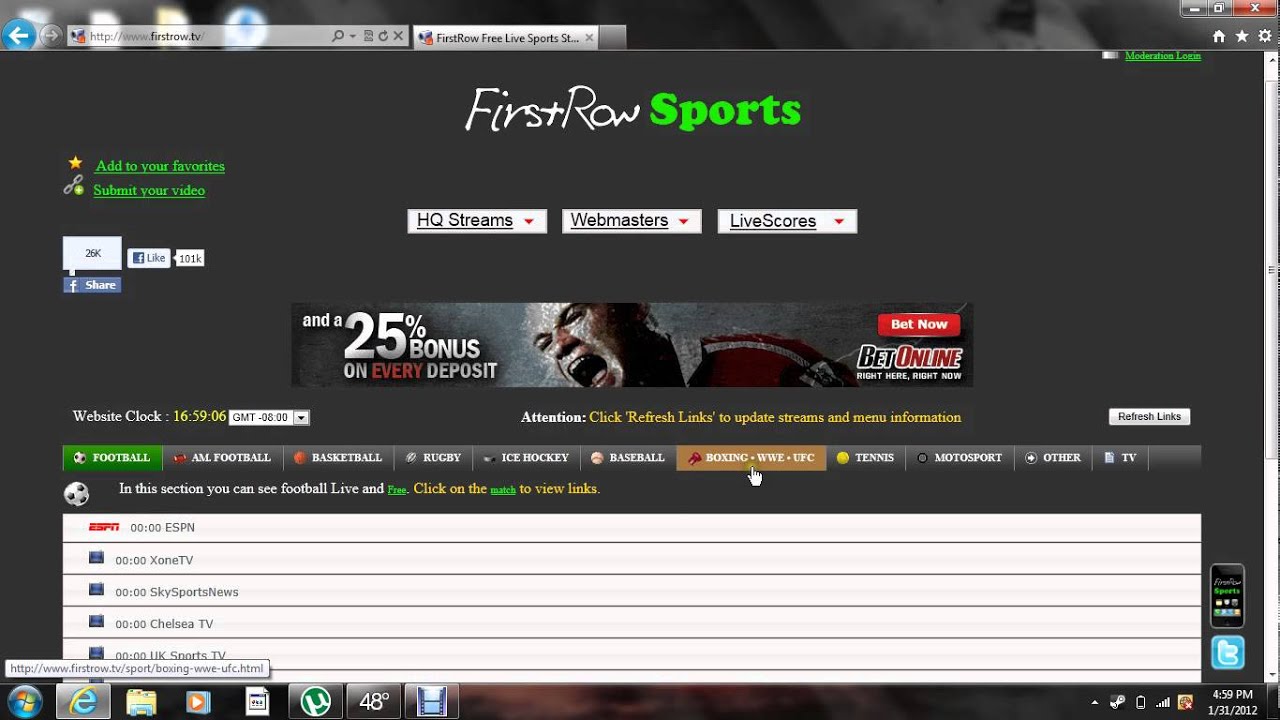The image size is (1280, 720).
Task: Click the Facebook Like button
Action: click(148, 258)
